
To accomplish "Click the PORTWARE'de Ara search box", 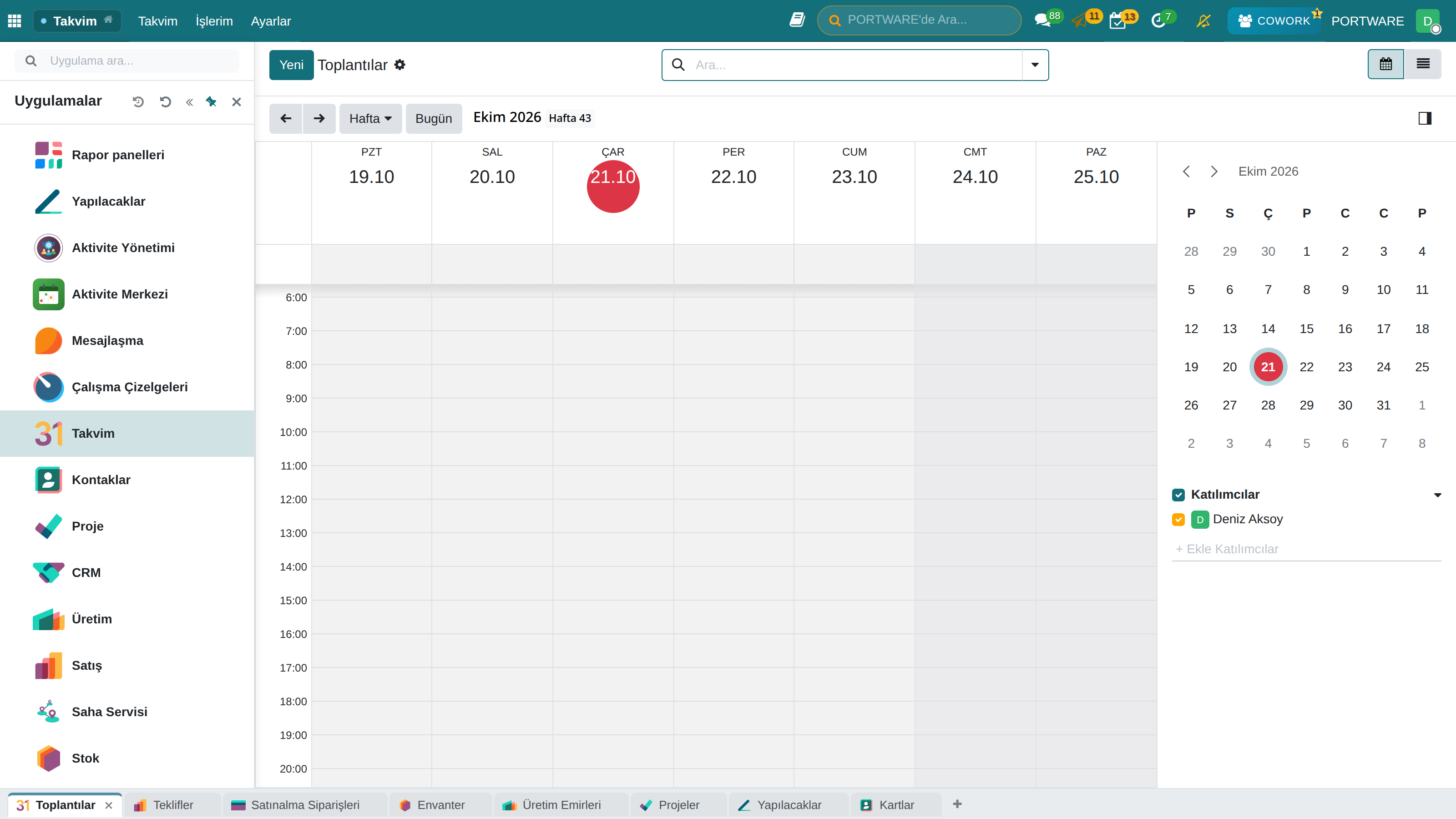I will [919, 20].
